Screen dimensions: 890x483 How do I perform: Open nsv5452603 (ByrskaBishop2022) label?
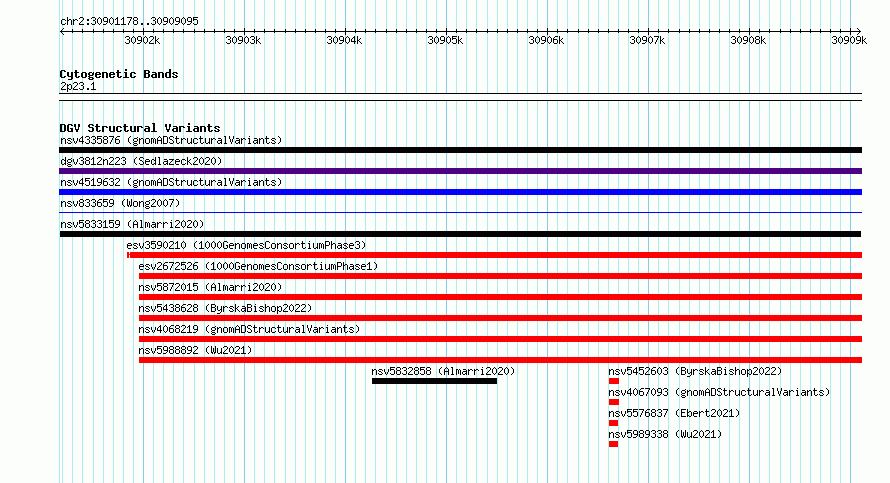(695, 371)
